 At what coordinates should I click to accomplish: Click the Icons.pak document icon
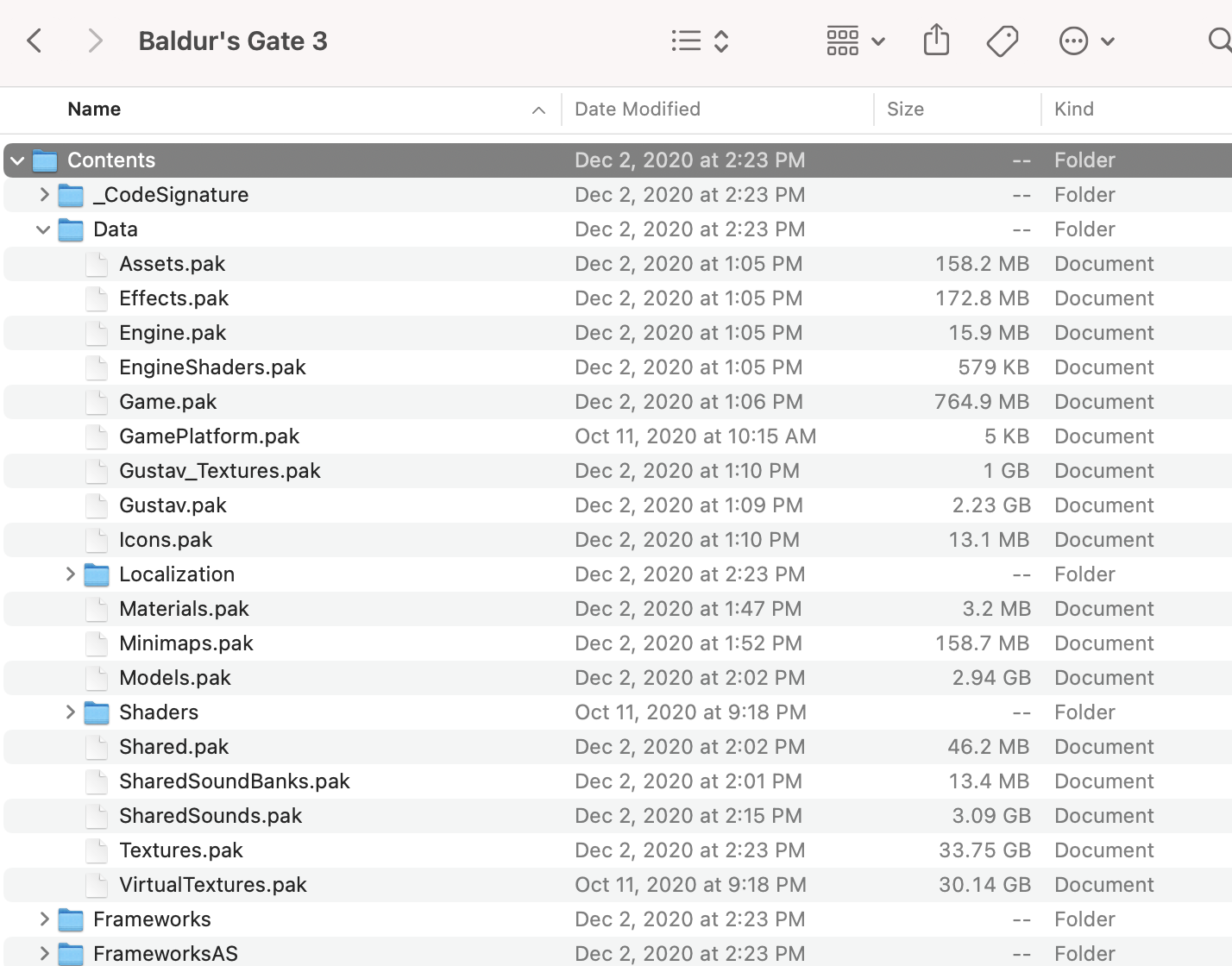[x=97, y=540]
